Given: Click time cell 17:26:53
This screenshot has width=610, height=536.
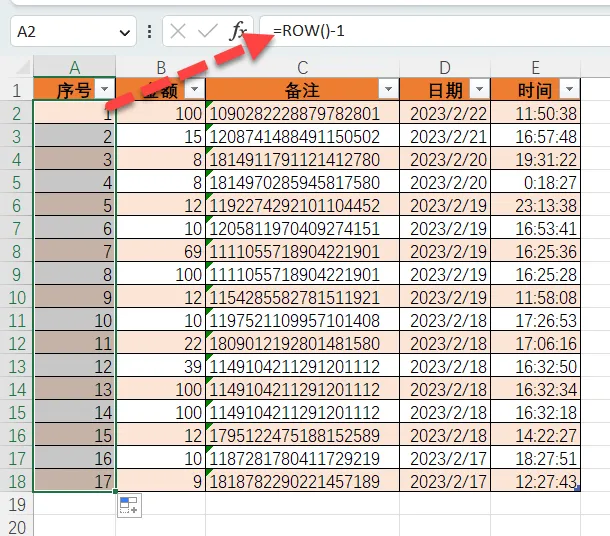Looking at the screenshot, I should [x=536, y=320].
